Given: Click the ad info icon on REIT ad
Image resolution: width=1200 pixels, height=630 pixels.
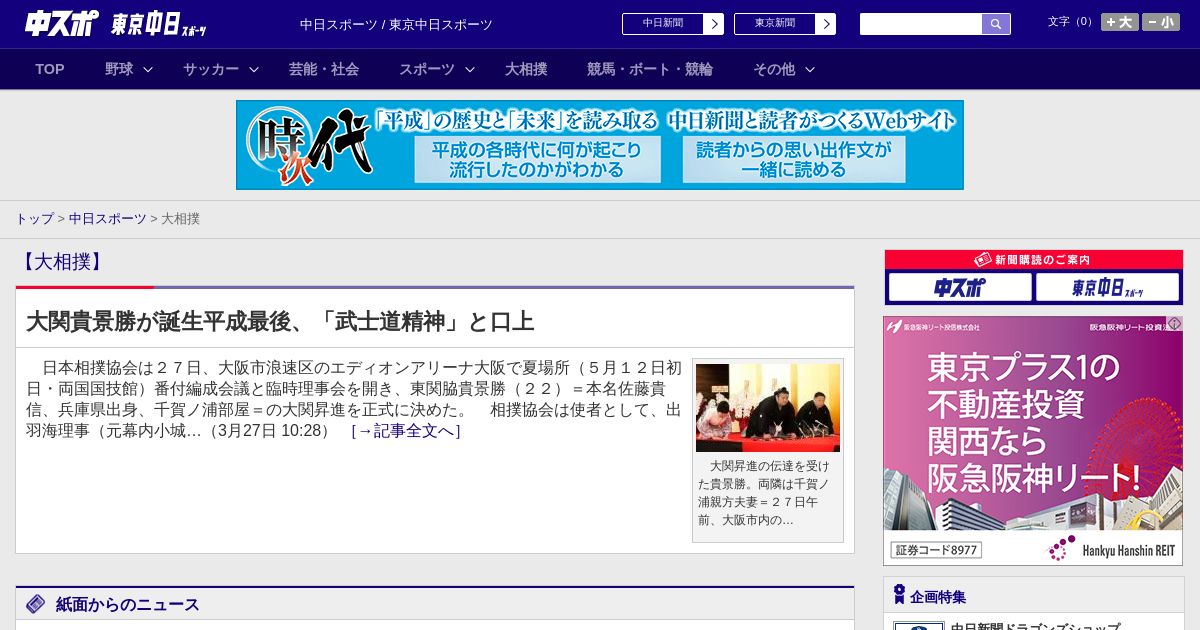Looking at the screenshot, I should [1175, 324].
